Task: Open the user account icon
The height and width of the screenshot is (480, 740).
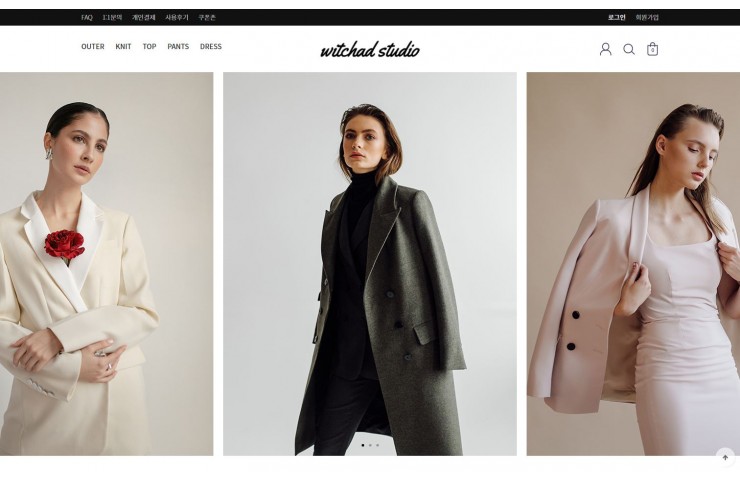Action: (605, 49)
